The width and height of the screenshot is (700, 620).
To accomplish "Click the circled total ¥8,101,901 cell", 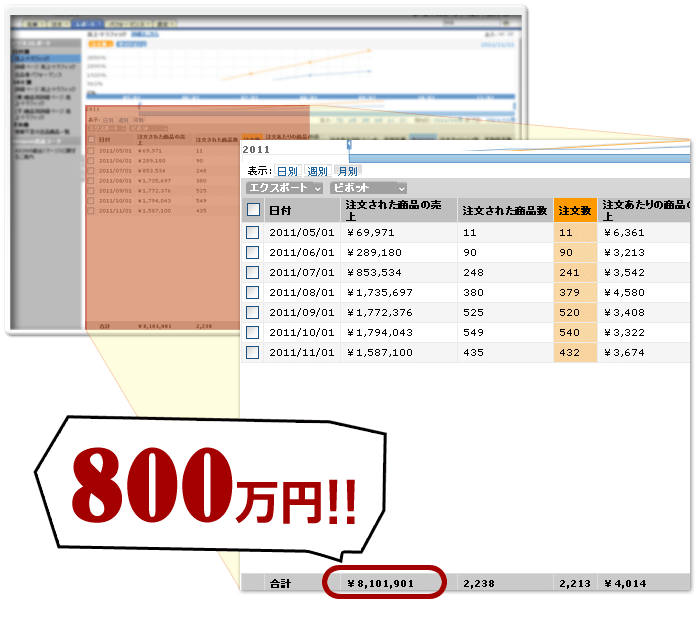I will point(383,582).
